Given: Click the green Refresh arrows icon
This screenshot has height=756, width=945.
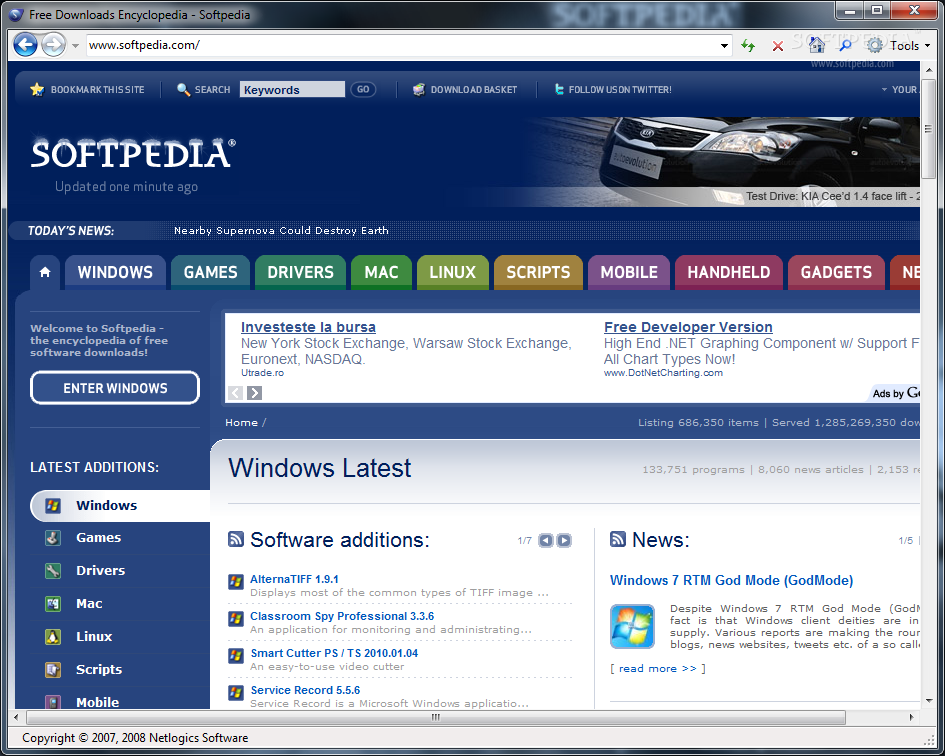Looking at the screenshot, I should (748, 46).
